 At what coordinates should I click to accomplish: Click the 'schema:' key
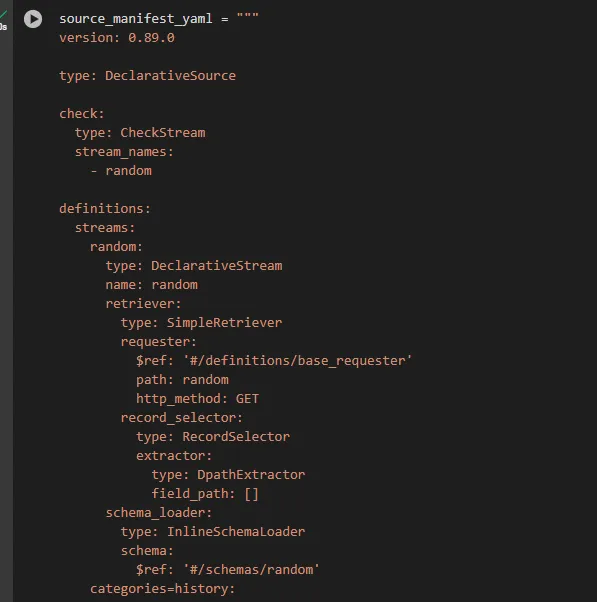click(147, 551)
